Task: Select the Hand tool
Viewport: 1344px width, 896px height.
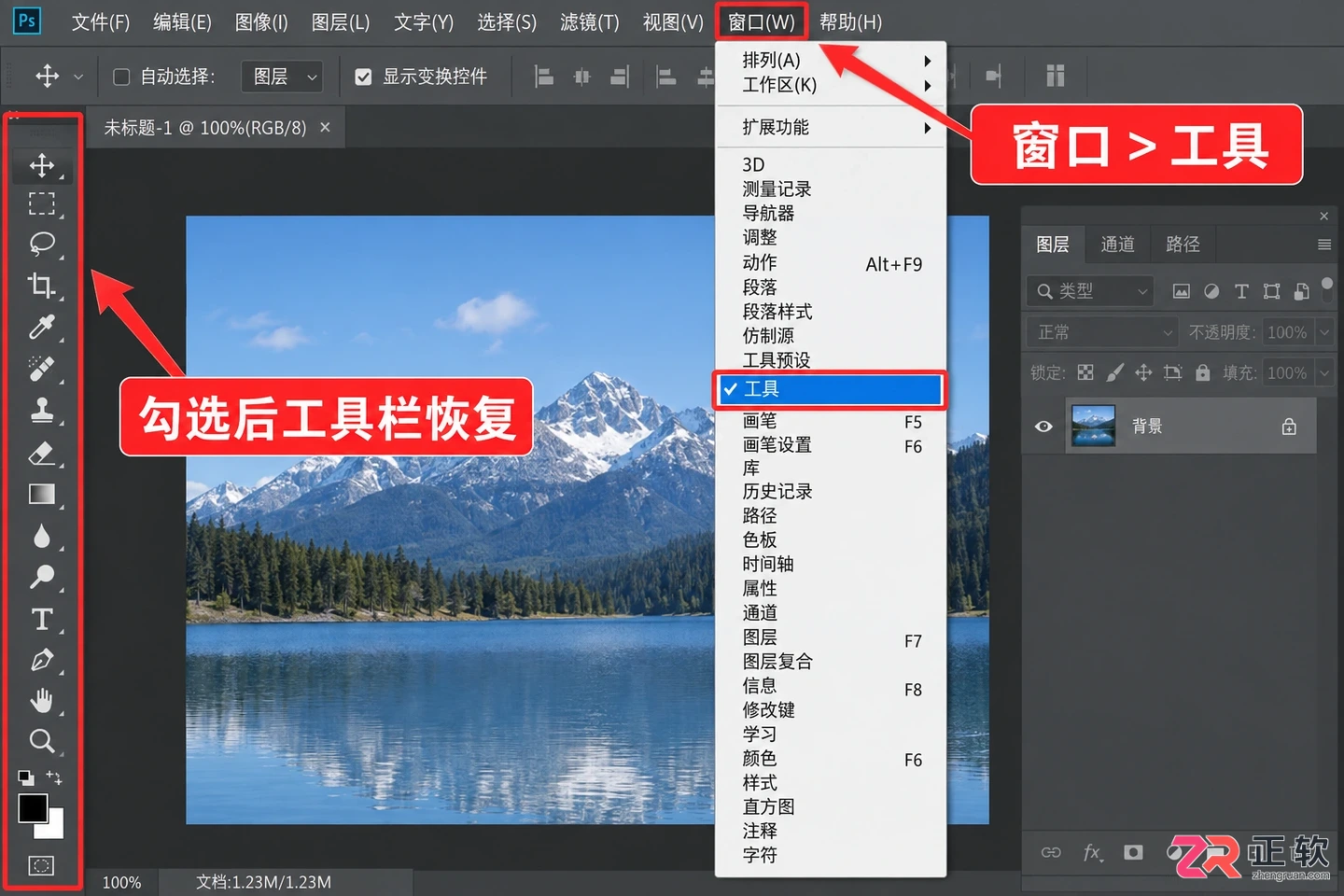Action: pyautogui.click(x=41, y=700)
